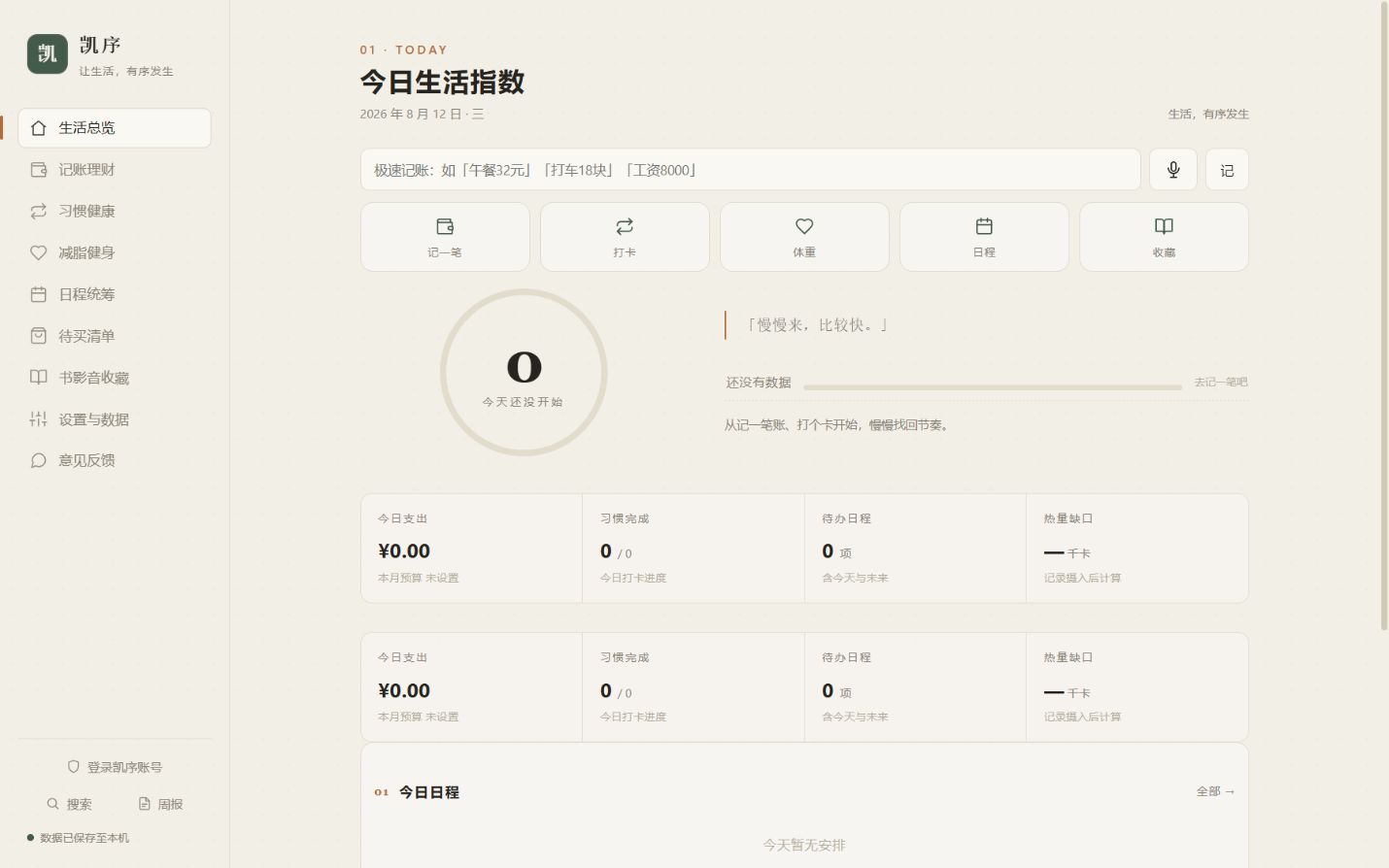Click the 还没有数据 progress bar
Screen dimensions: 1389x868
993,386
